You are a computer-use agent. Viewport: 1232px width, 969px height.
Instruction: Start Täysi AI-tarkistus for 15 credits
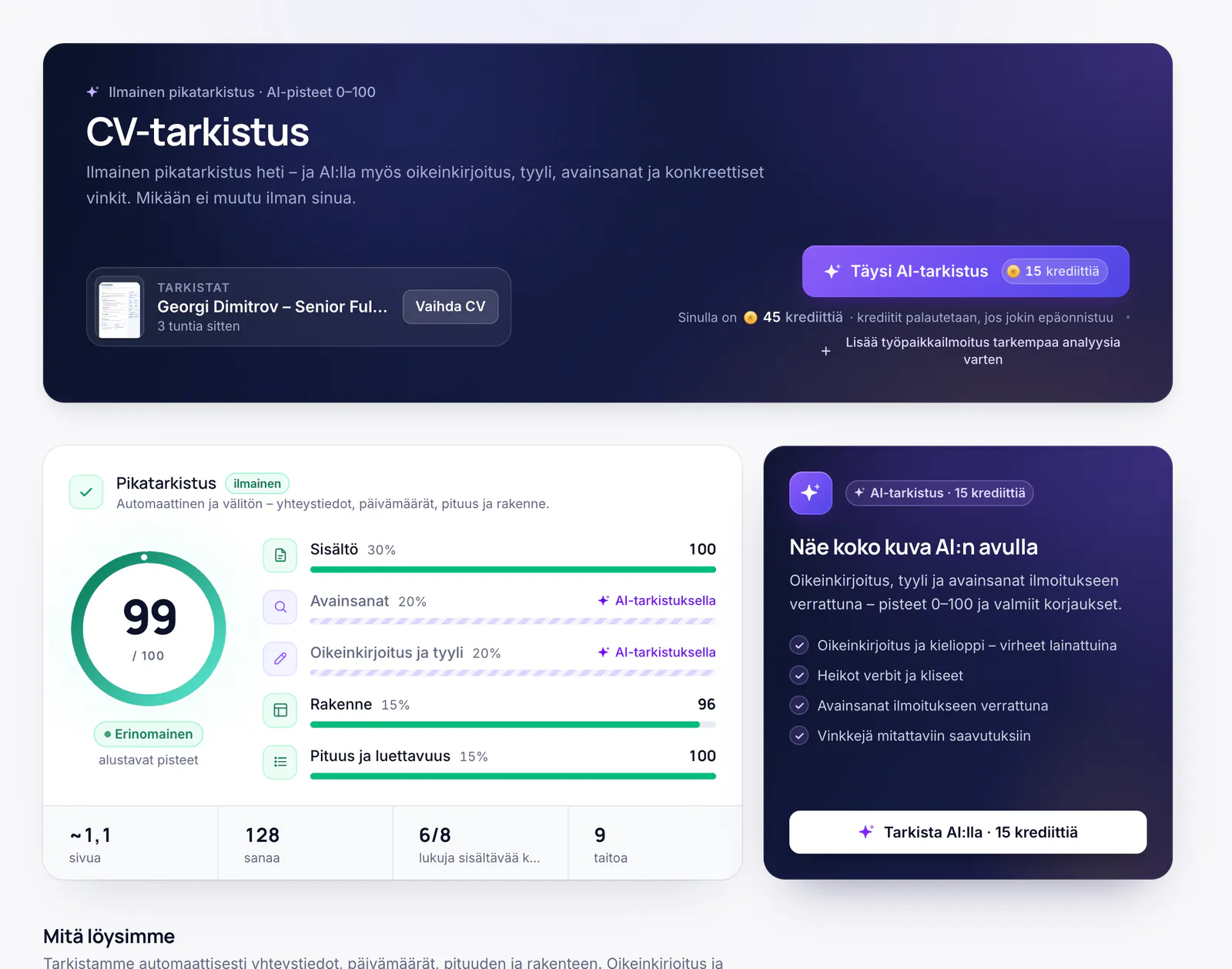[x=966, y=271]
